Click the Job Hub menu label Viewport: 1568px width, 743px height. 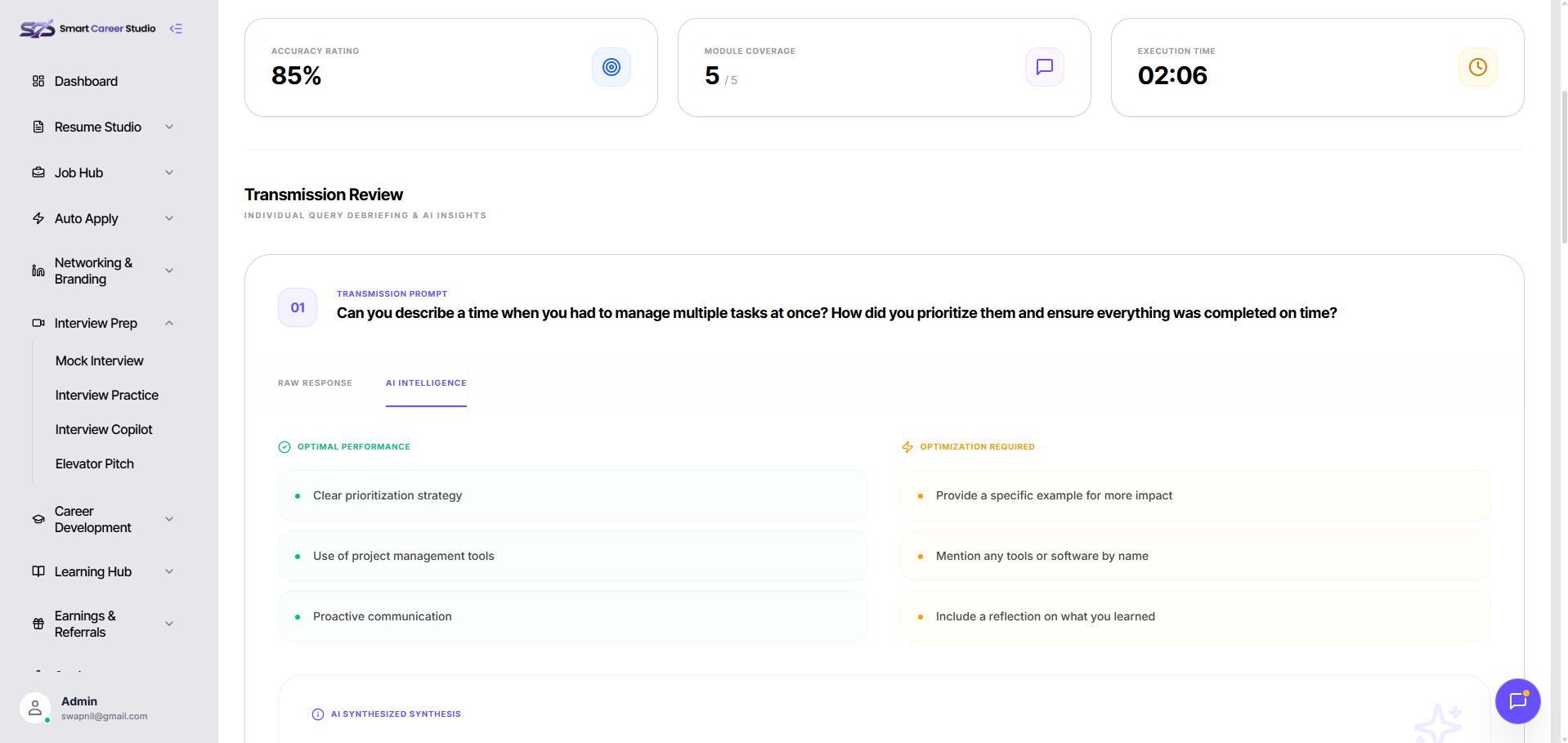pyautogui.click(x=78, y=172)
